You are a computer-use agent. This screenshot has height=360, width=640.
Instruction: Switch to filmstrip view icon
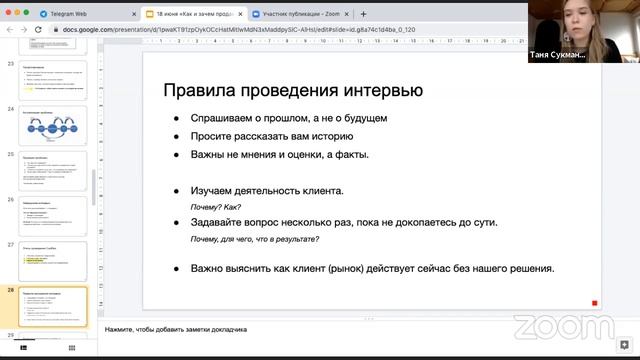pyautogui.click(x=24, y=348)
